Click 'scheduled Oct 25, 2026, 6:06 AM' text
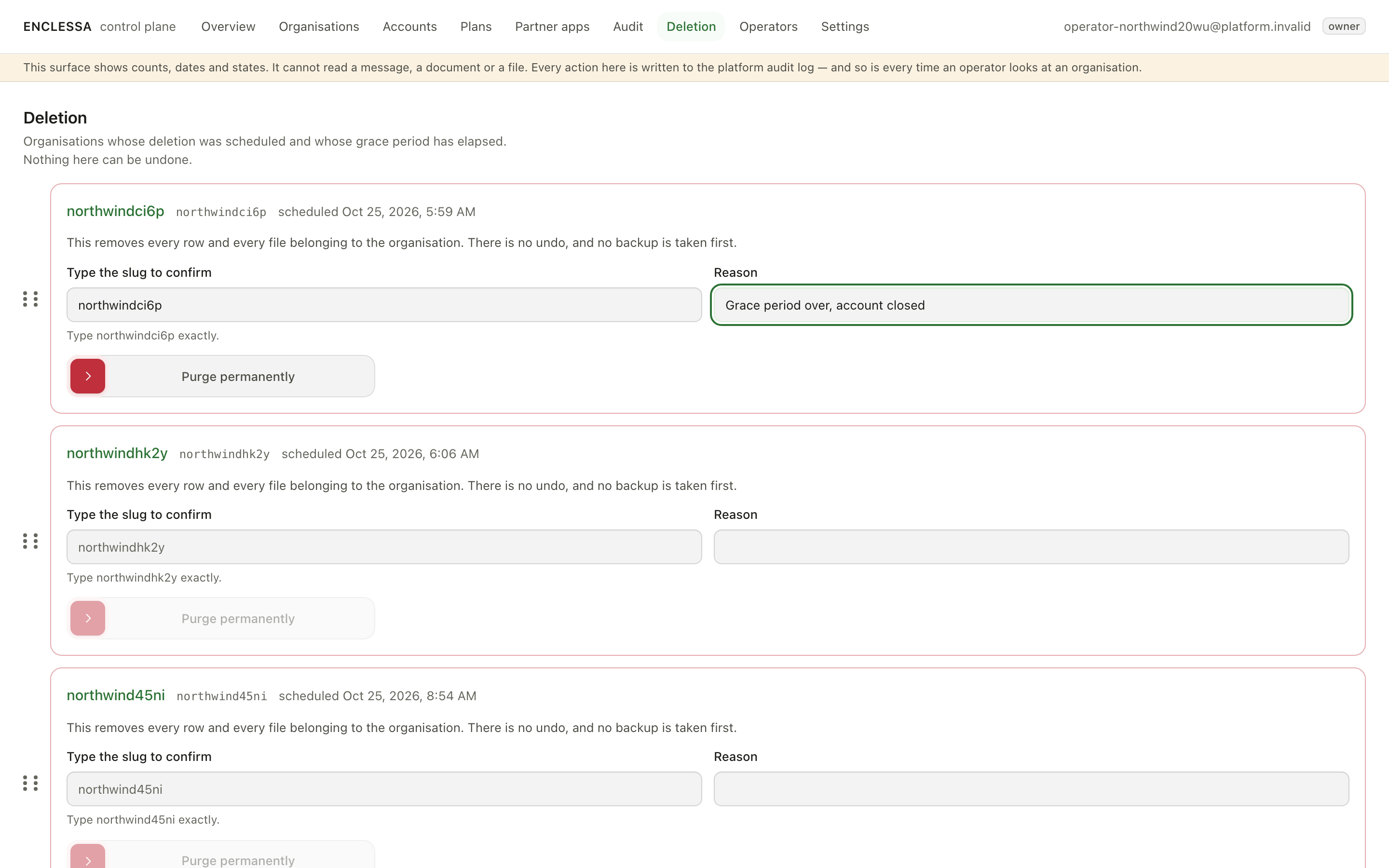The image size is (1389, 868). tap(380, 454)
